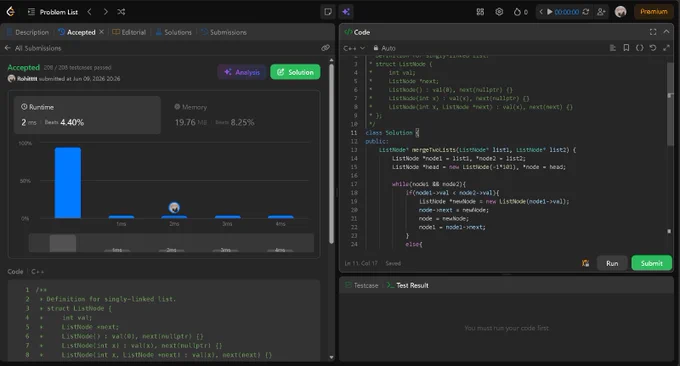Screen dimensions: 680x366
Task: Select the Accepted tab
Action: [x=77, y=32]
